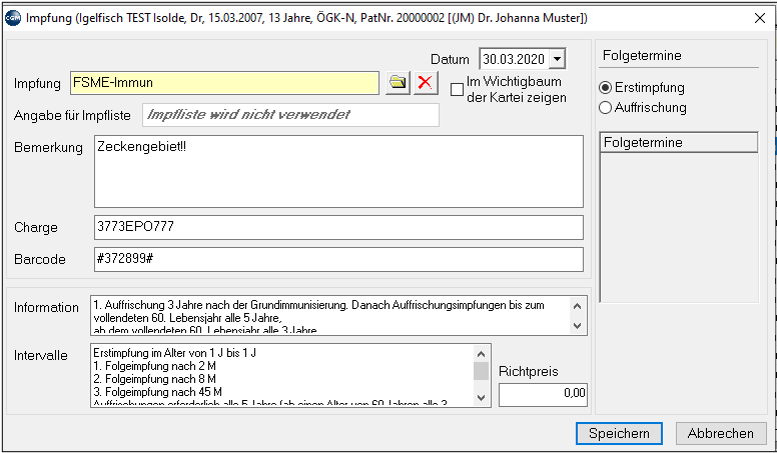This screenshot has width=777, height=453.
Task: Select line '1. Folgeimpfung nach 2 M'
Action: 155,367
